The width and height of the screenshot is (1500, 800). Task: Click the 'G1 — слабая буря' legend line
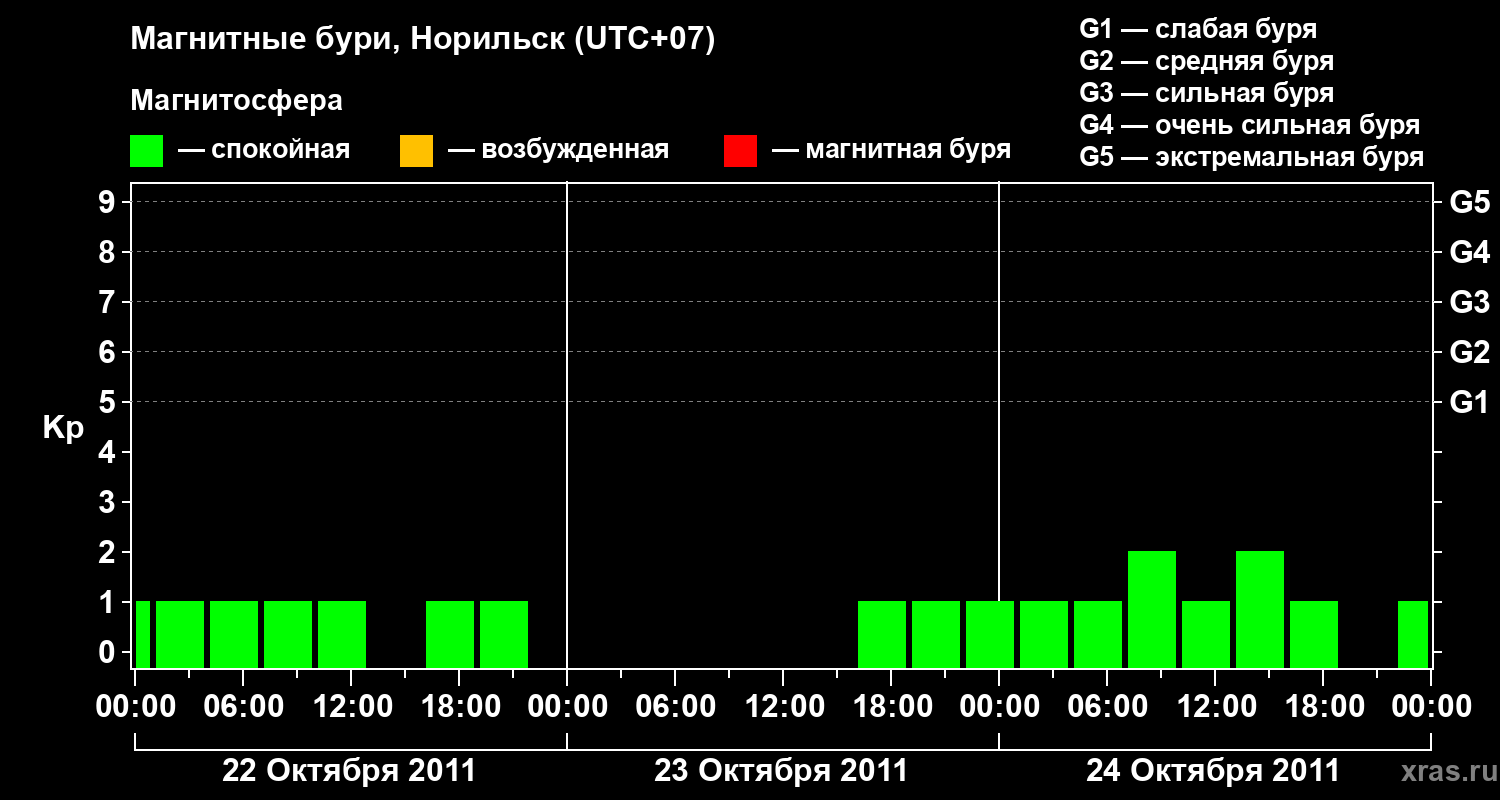(x=1198, y=28)
